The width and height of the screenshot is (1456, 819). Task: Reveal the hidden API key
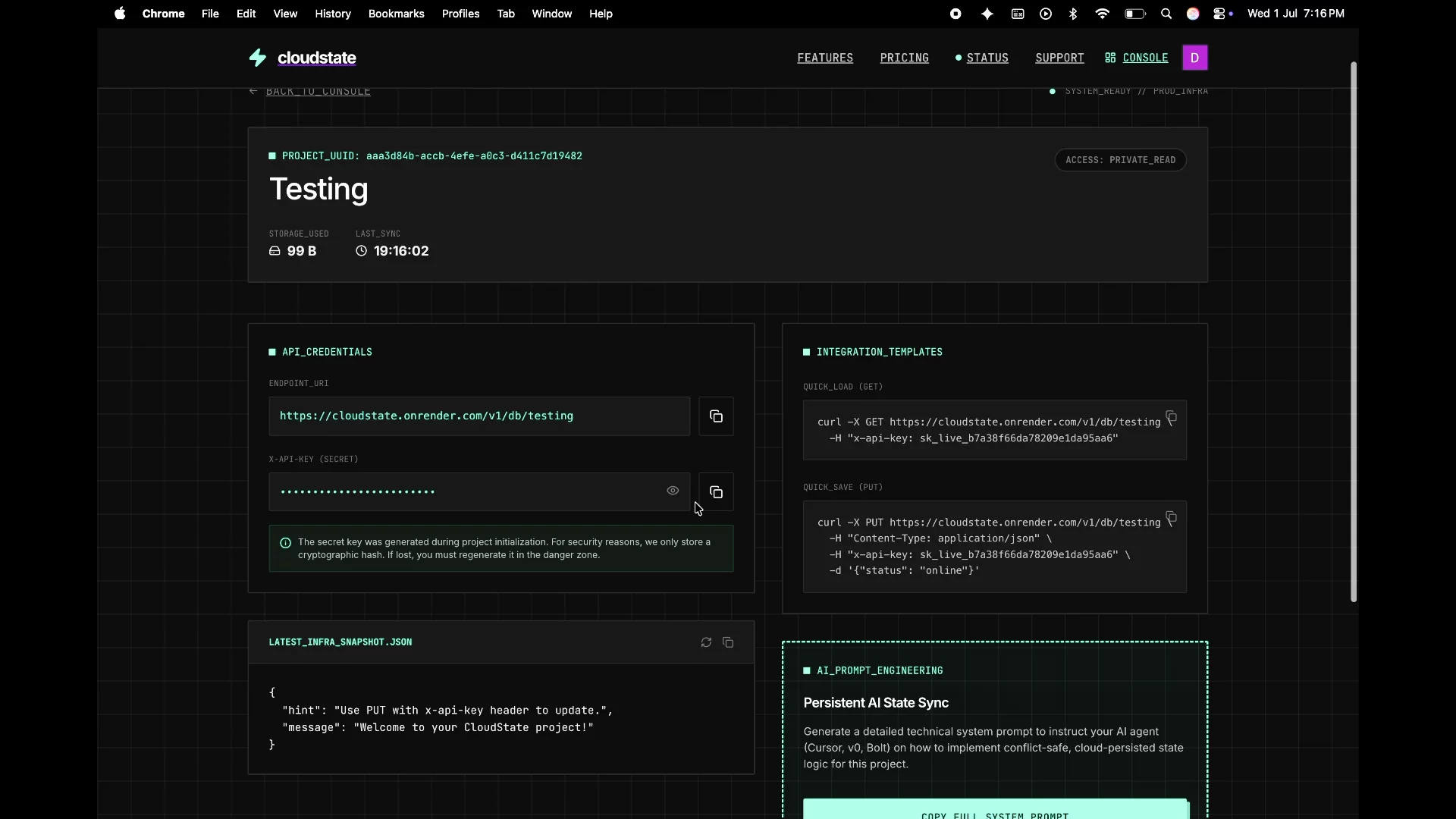[673, 491]
